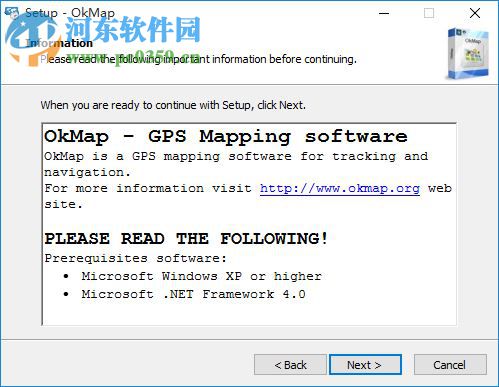Click the 'PLEASE READ THE FOLLOWING!' heading

pos(186,239)
